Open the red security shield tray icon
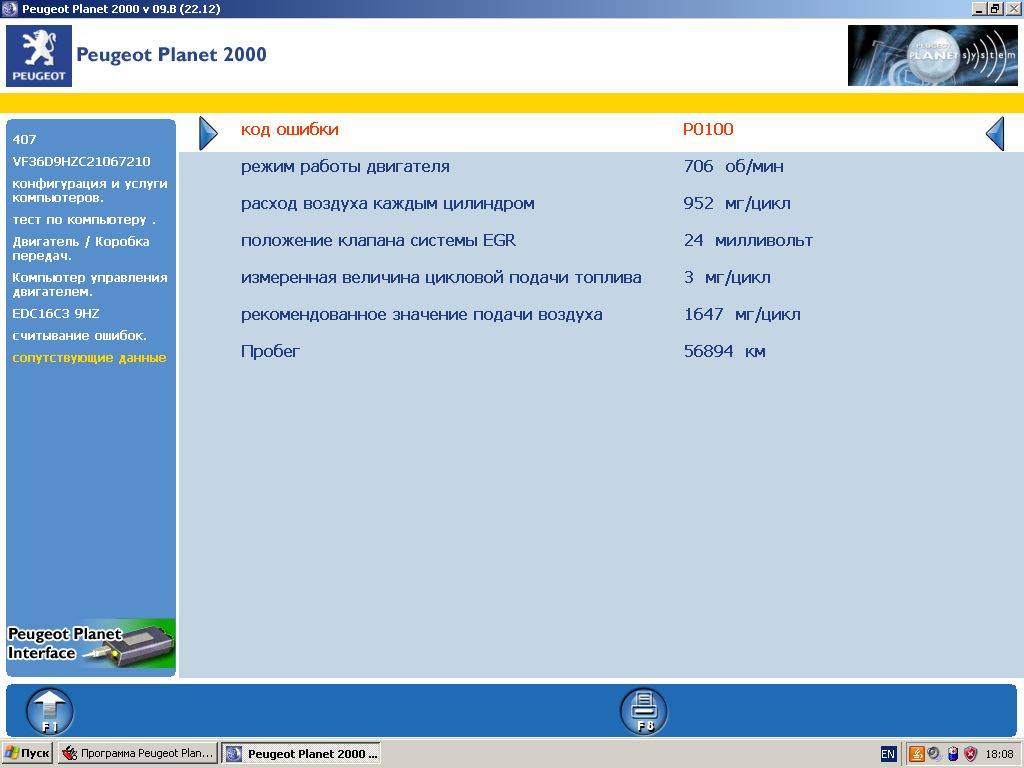This screenshot has height=768, width=1024. coord(969,754)
